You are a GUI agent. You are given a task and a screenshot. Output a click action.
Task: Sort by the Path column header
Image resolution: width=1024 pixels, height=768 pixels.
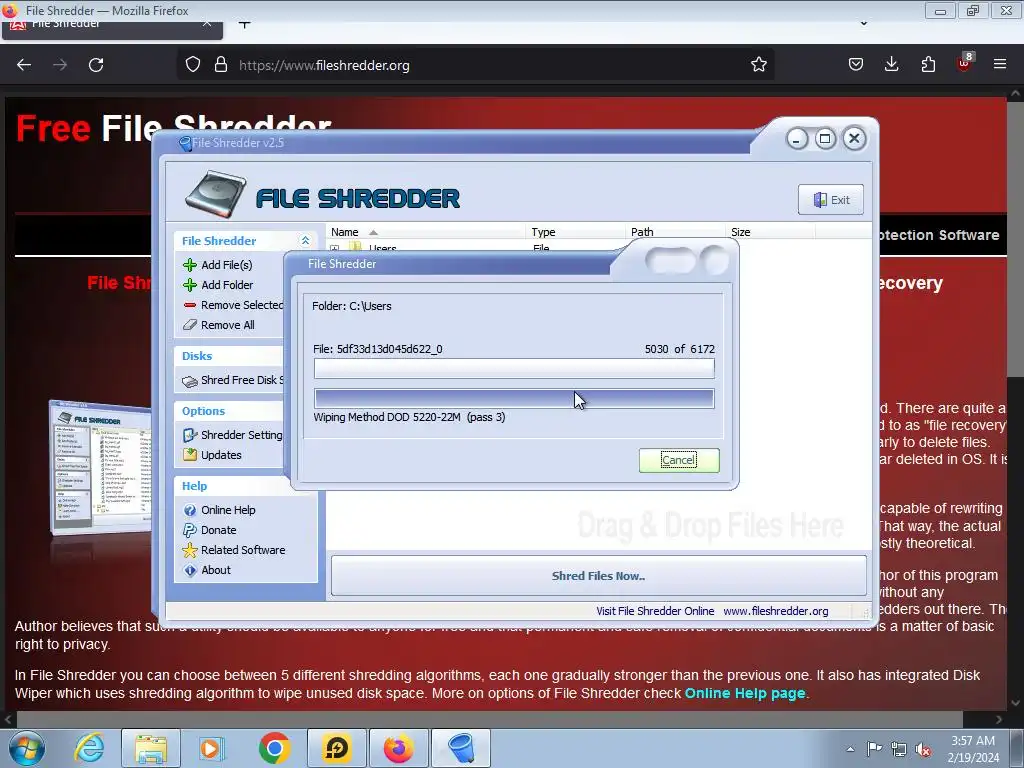[674, 232]
